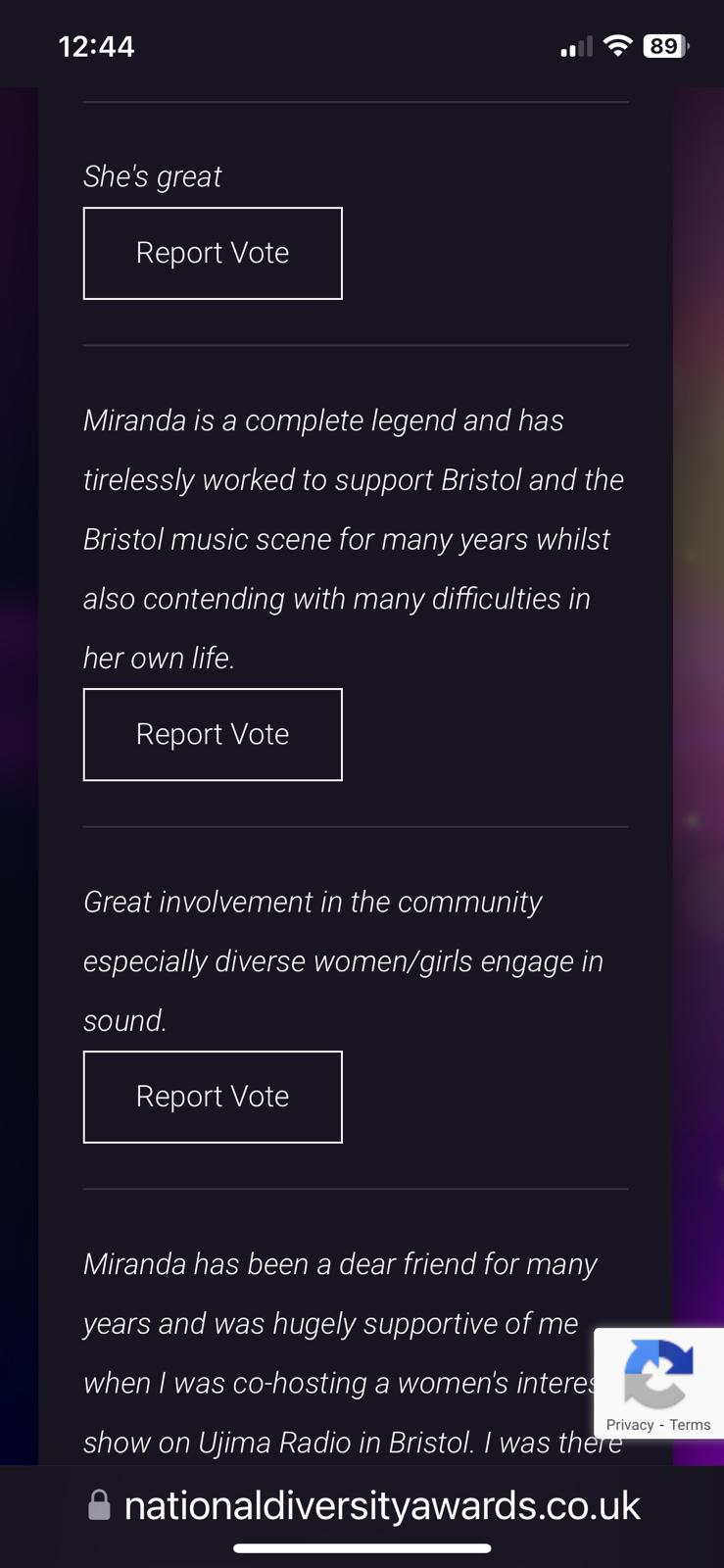
Task: Tap Report Vote under "She's great"
Action: click(213, 253)
